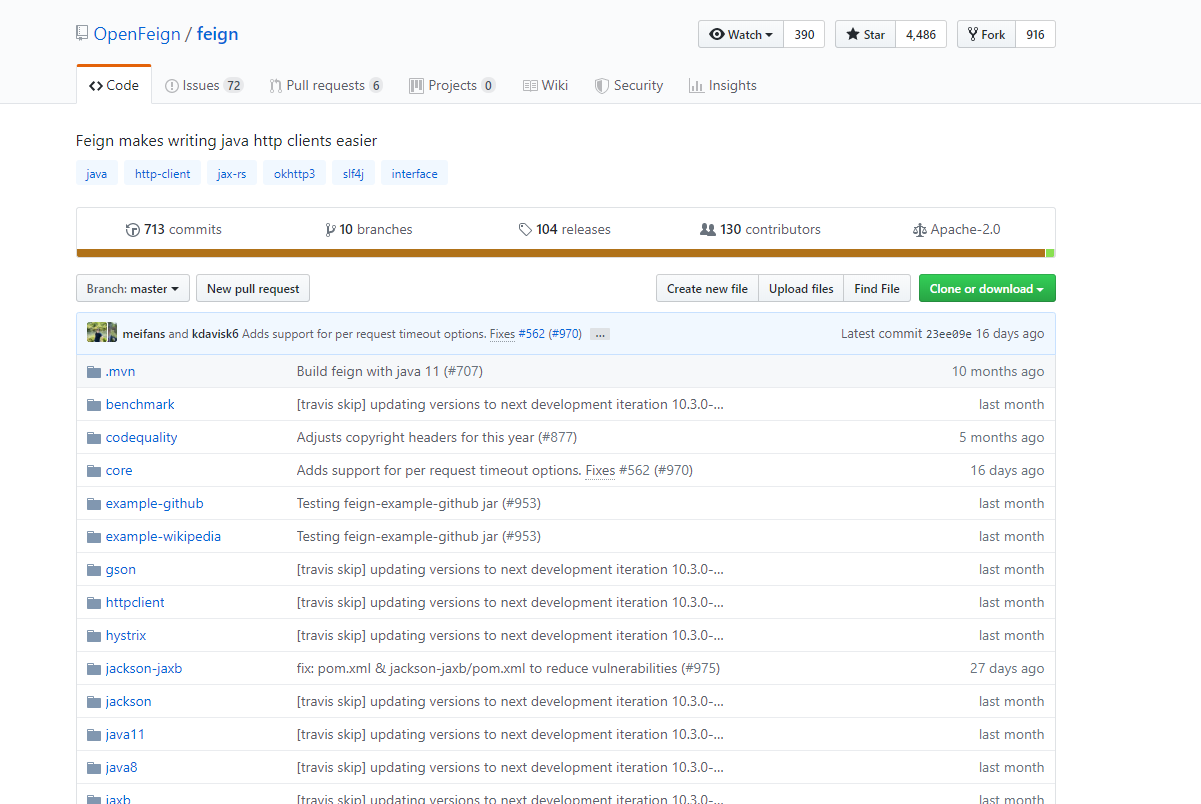Click the contributors people icon
This screenshot has width=1201, height=804.
click(708, 230)
